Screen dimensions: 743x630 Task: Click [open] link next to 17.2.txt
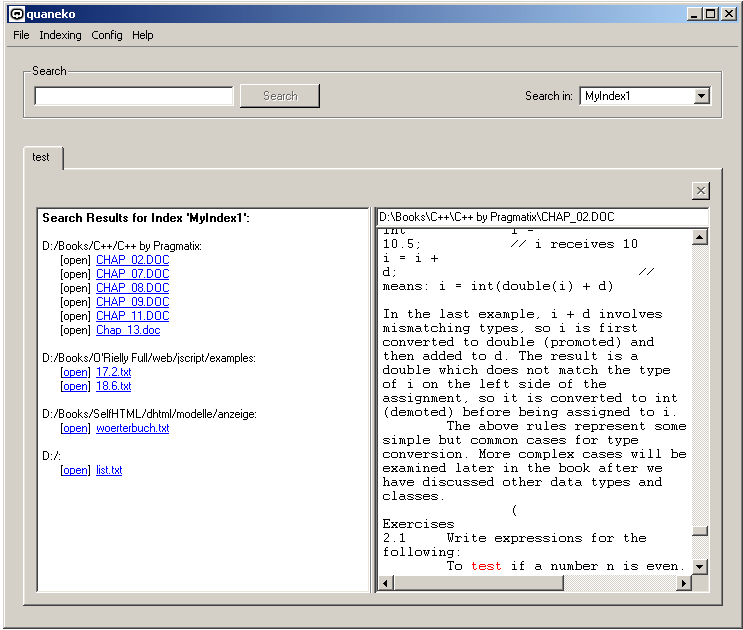click(75, 372)
